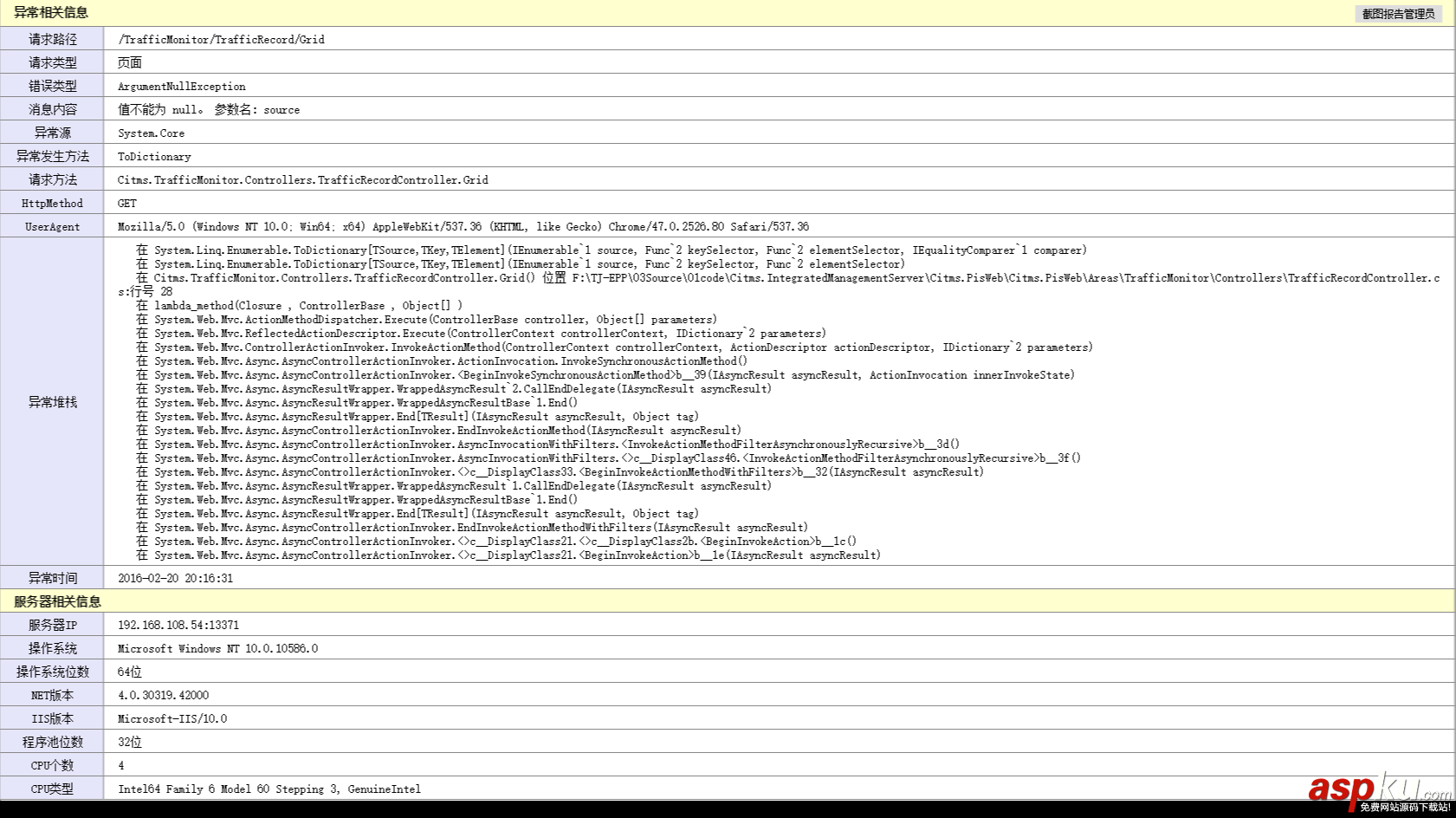Click the 异常相关信息 section header
Screen dimensions: 1456x818
pyautogui.click(x=51, y=12)
